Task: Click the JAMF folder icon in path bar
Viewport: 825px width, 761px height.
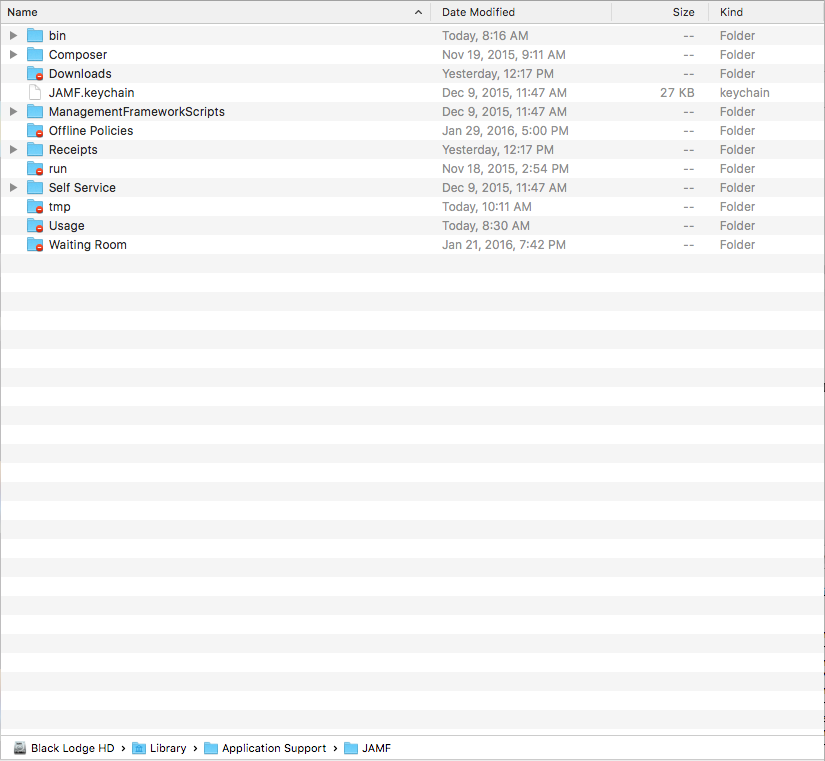Action: click(x=351, y=748)
